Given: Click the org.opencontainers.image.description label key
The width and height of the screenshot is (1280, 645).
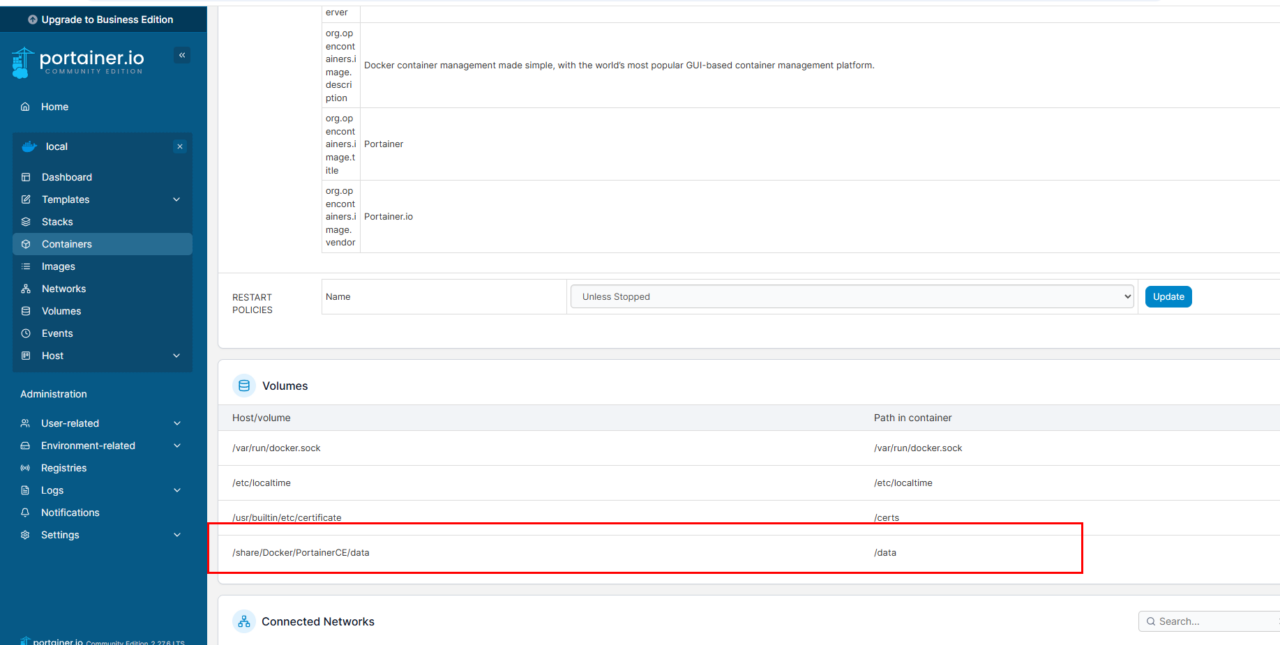Looking at the screenshot, I should pyautogui.click(x=340, y=65).
